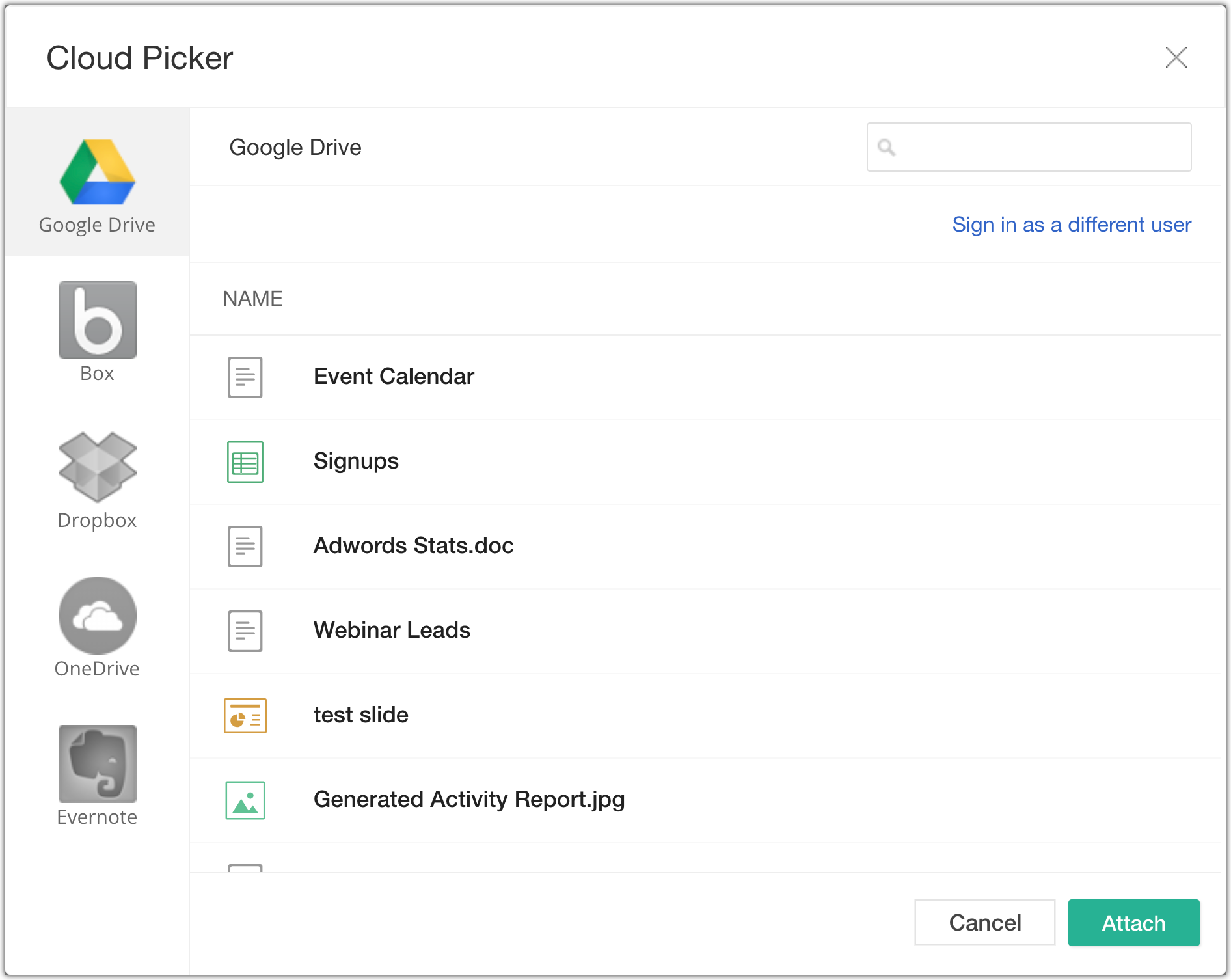This screenshot has width=1231, height=980.
Task: Click the magnifying glass search icon
Action: tap(886, 148)
